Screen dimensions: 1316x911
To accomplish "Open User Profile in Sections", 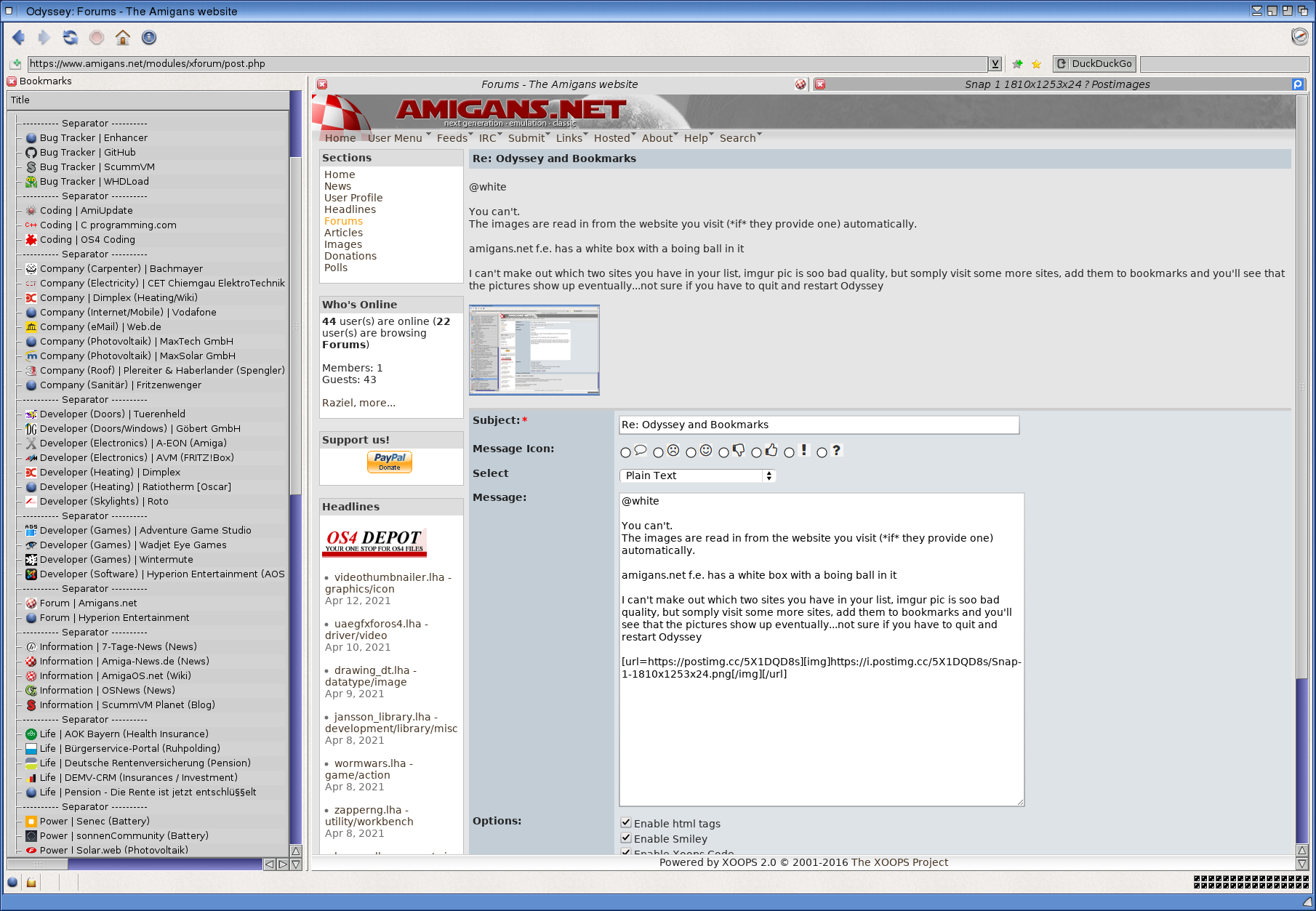I will coord(353,198).
